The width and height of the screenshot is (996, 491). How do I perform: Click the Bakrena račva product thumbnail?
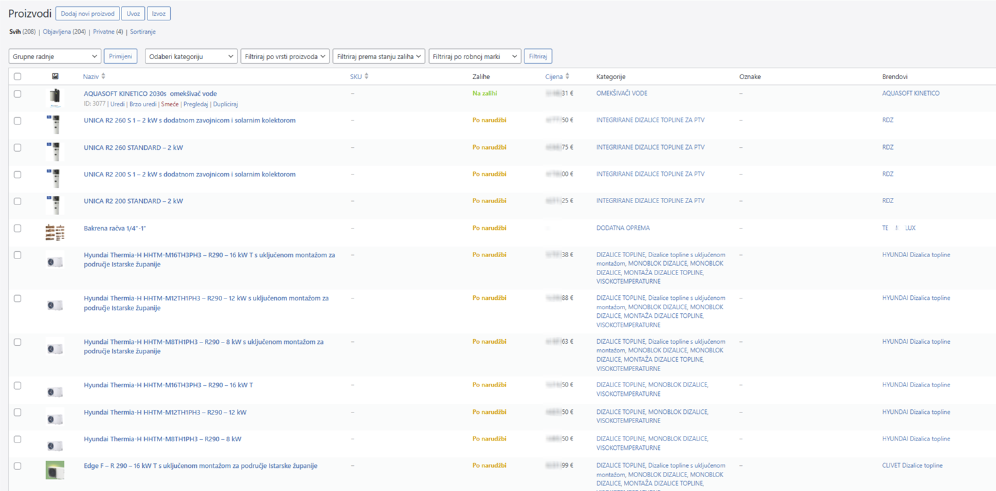click(55, 232)
